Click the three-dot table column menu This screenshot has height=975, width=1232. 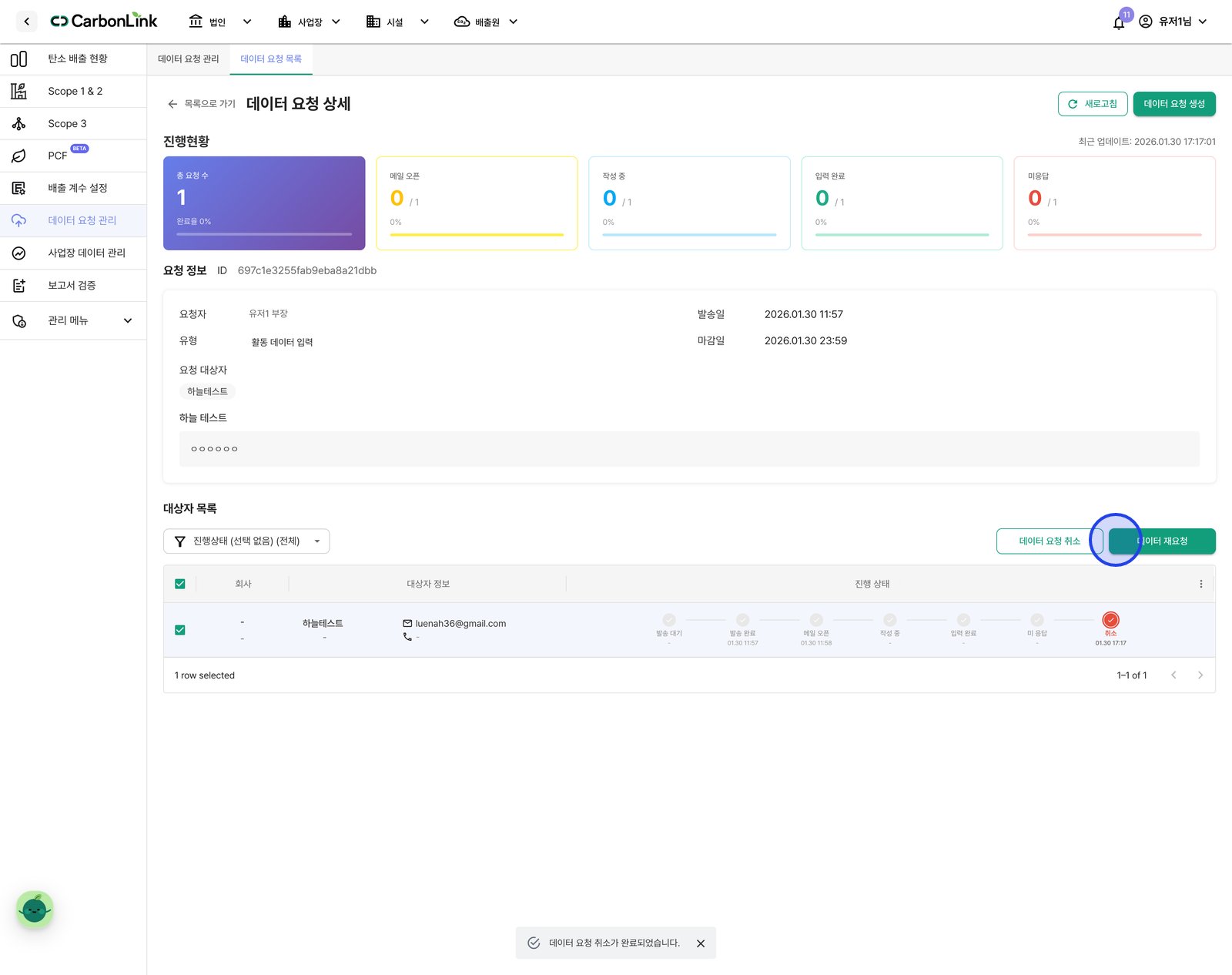pos(1200,584)
